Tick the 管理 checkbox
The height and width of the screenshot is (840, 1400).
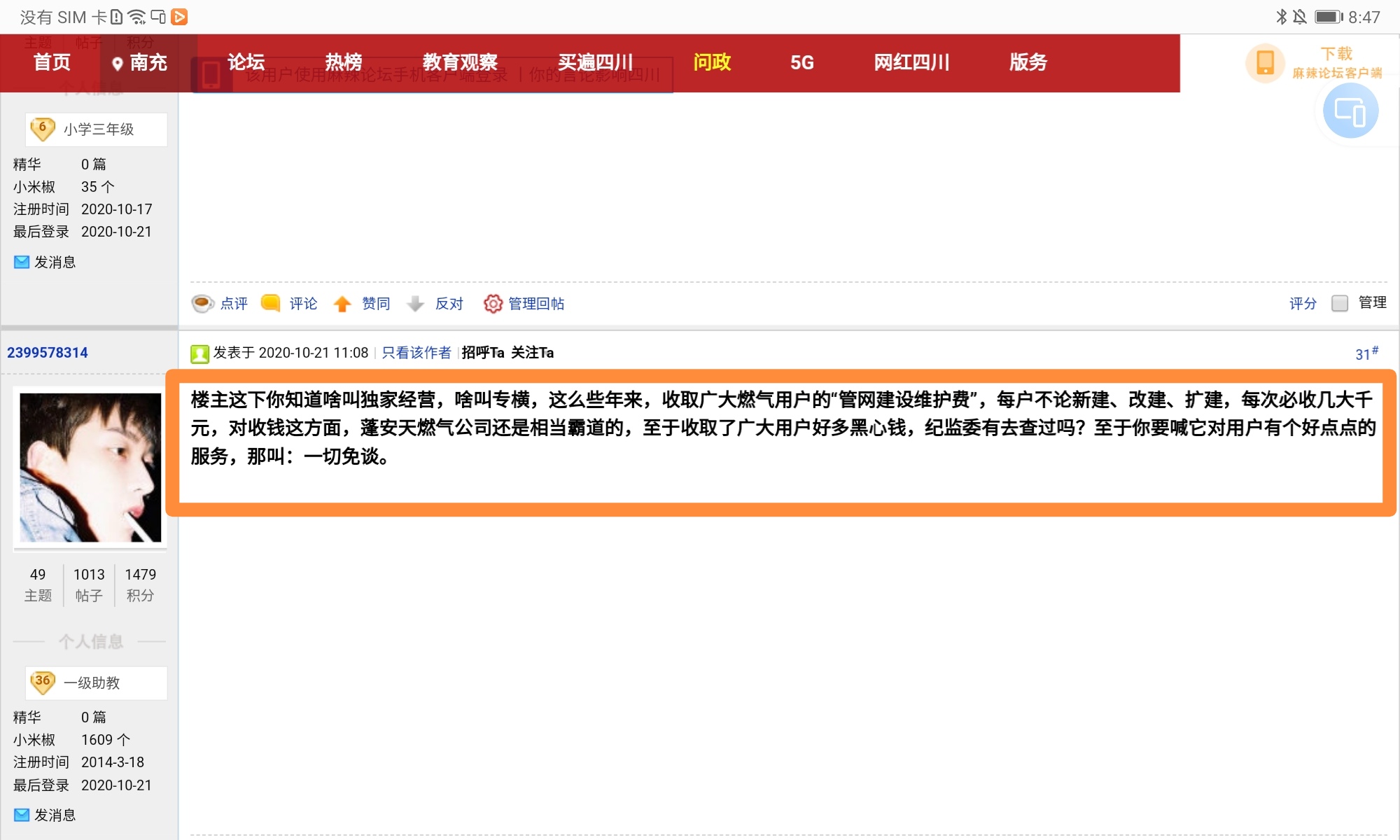[x=1339, y=303]
